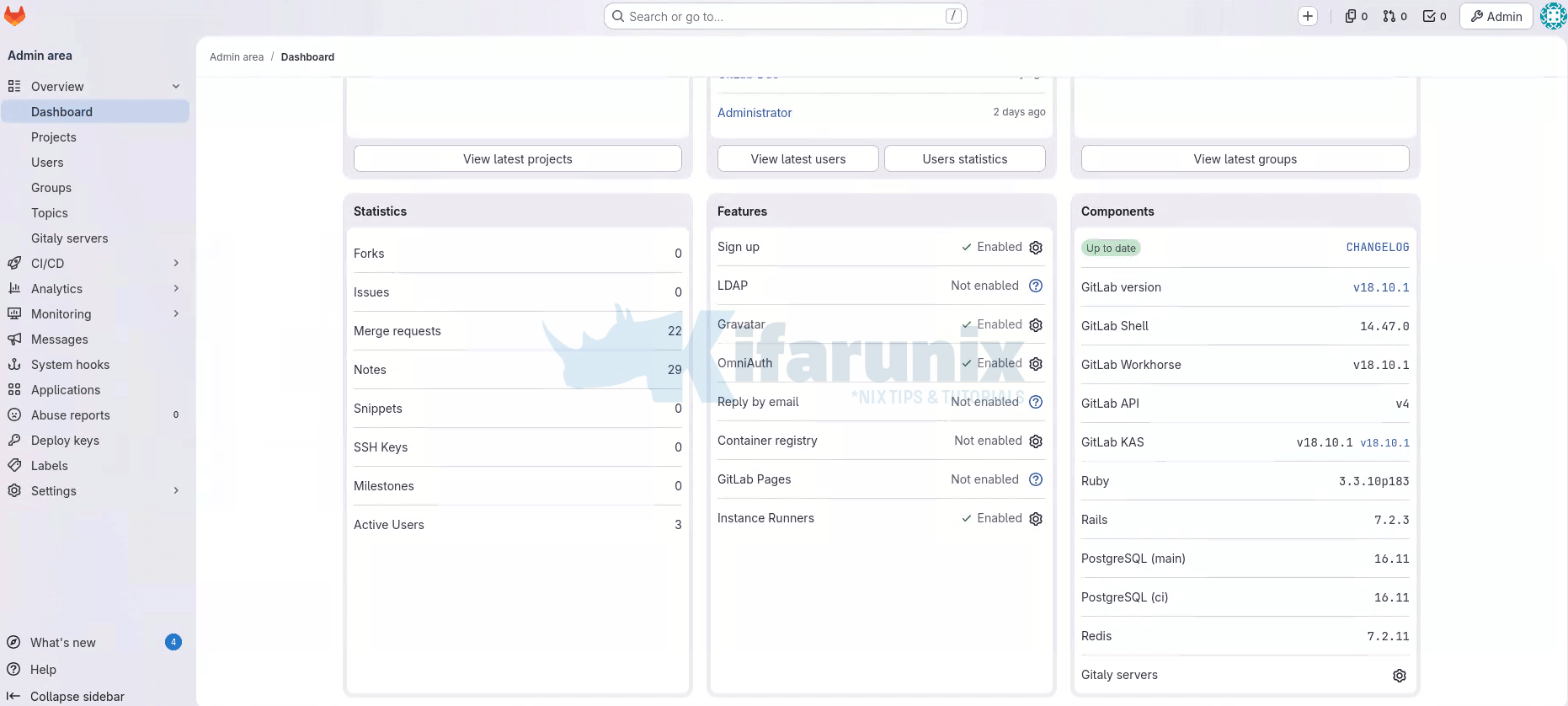Click Merge requests count 22
Viewport: 1568px width, 706px height.
pyautogui.click(x=675, y=331)
